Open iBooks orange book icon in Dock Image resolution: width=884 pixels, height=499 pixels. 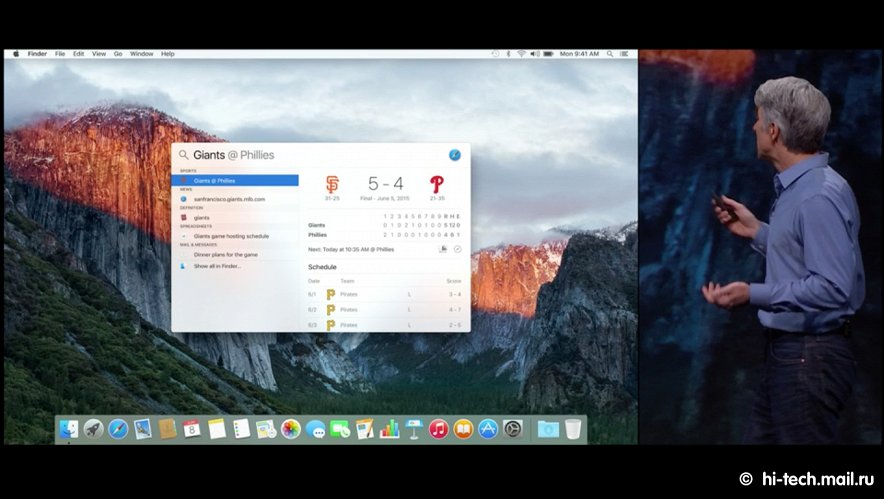[463, 429]
